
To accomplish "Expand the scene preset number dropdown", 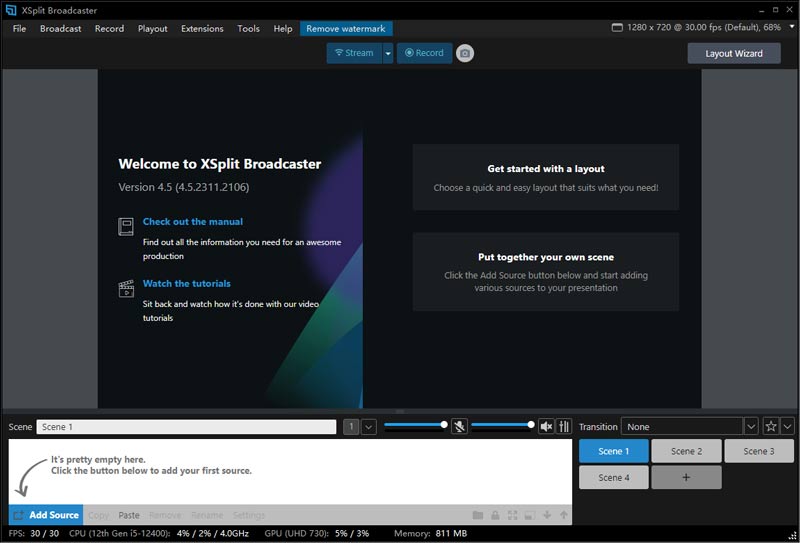I will point(368,426).
